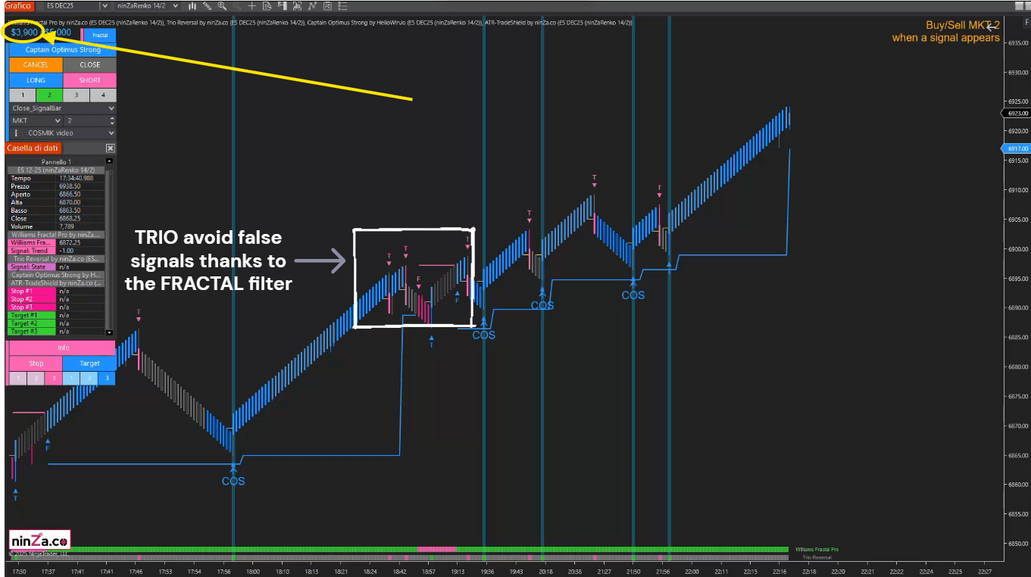
Task: Open the bar type icon in the toolbar
Action: (191, 6)
